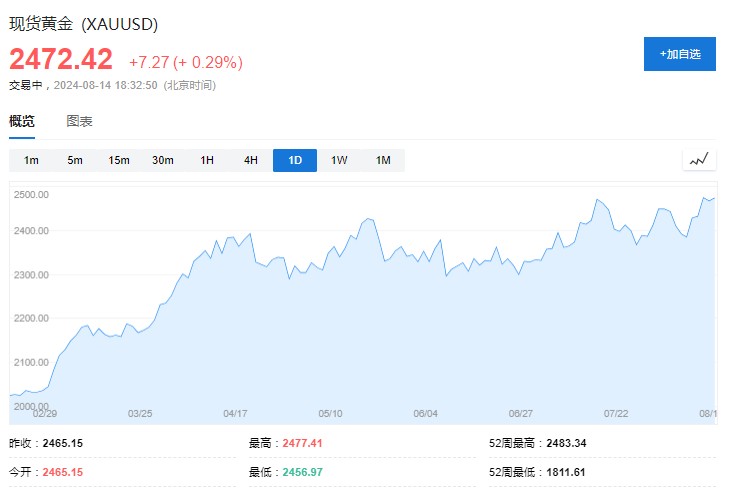Click the 最高 value 2477.41
This screenshot has width=729, height=499.
click(x=302, y=443)
